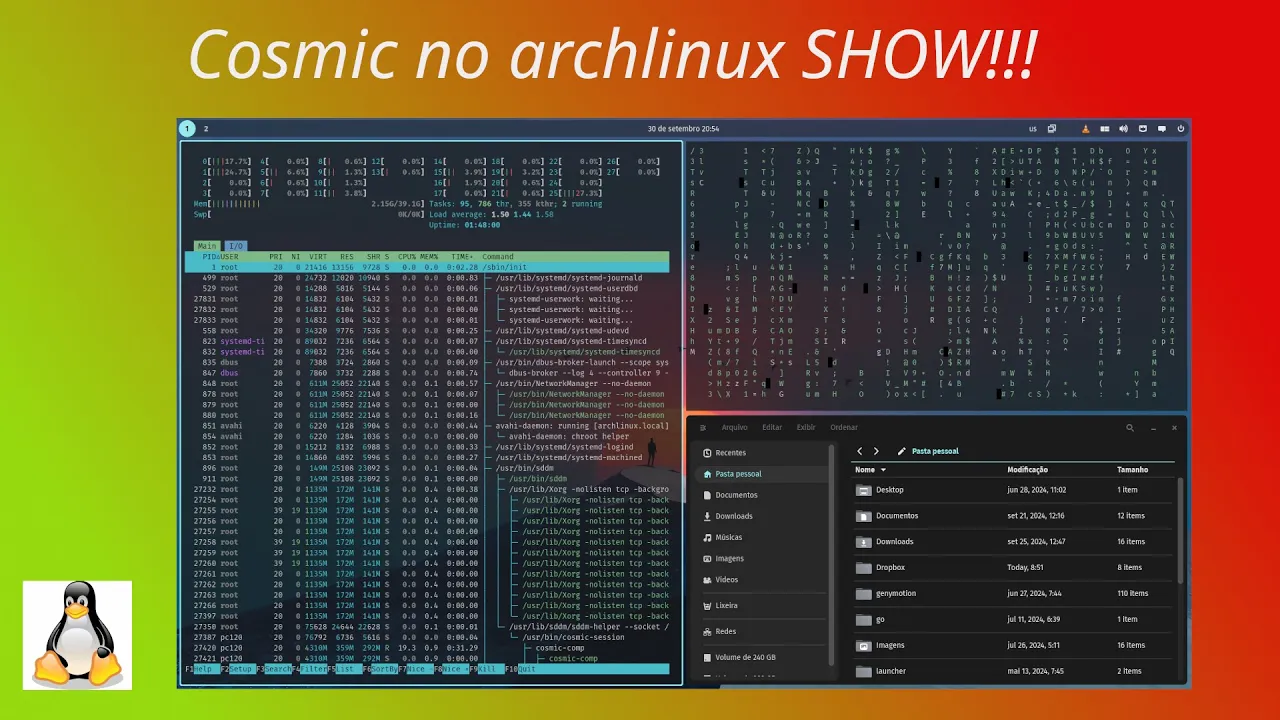Click the sidebar vertical scrollbar in the file manager
Image resolution: width=1280 pixels, height=720 pixels.
tap(832, 556)
